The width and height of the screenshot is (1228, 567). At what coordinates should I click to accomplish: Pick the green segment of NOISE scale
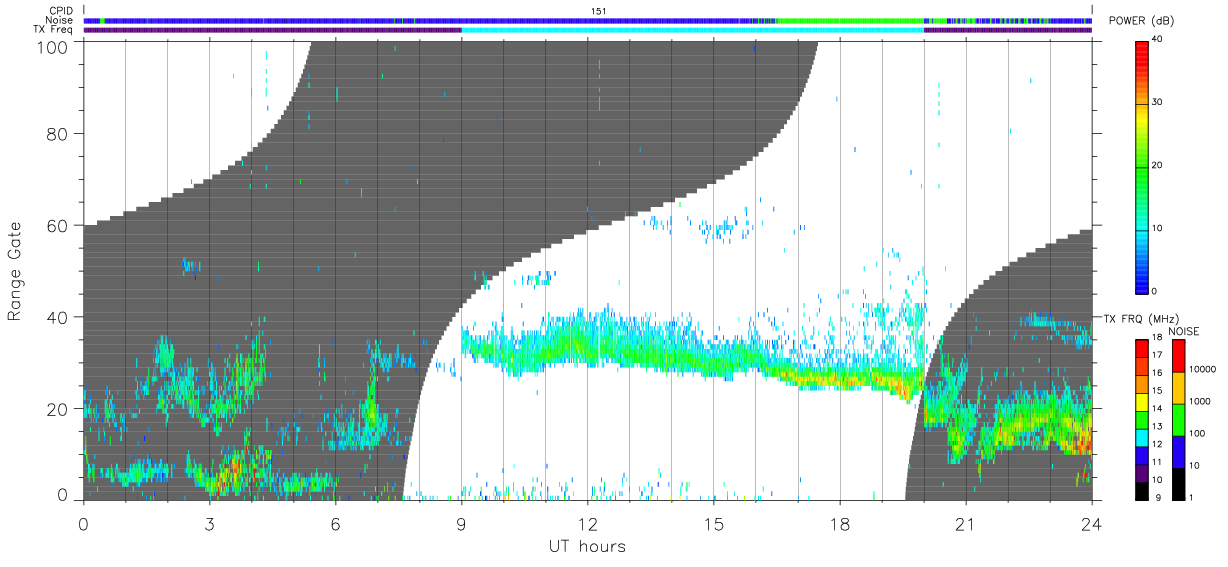(1180, 419)
